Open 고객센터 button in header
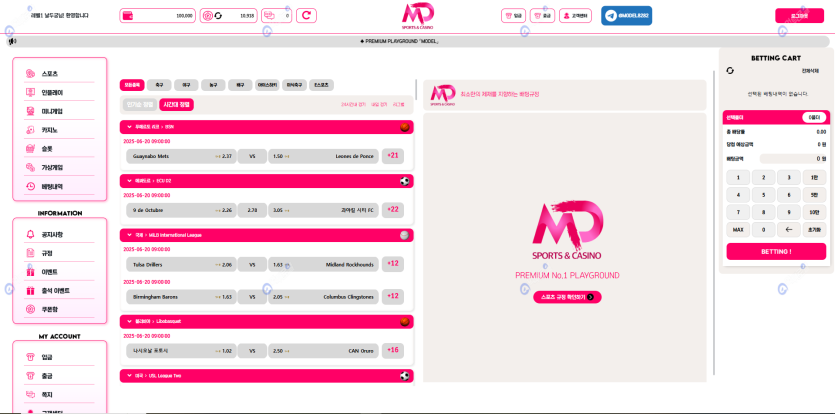Screen dimensions: 835x414 pyautogui.click(x=575, y=16)
